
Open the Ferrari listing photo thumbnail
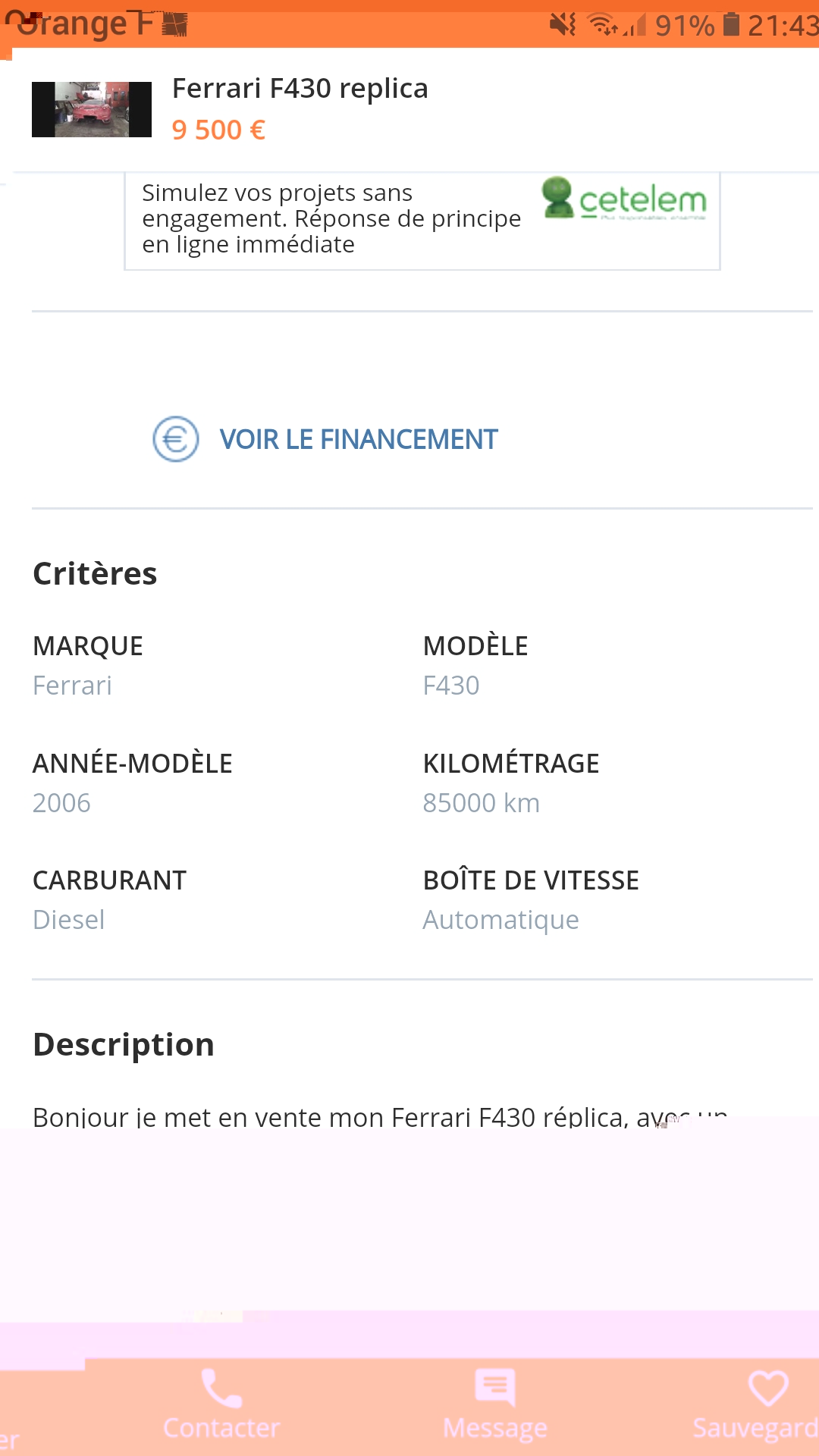click(92, 109)
